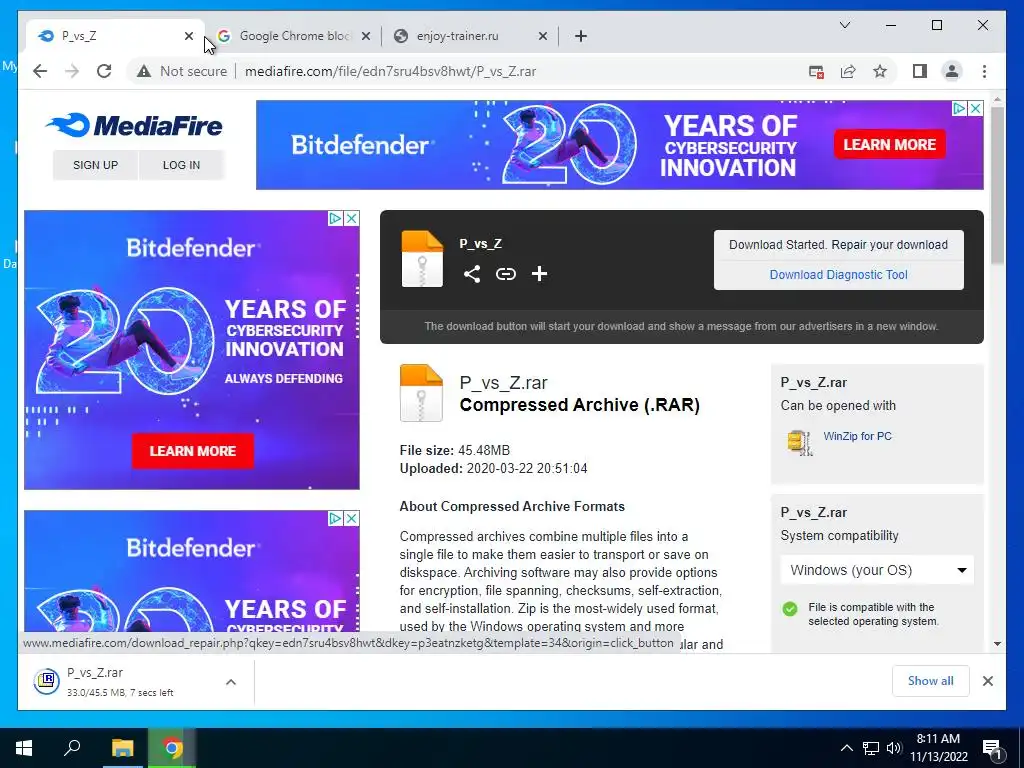Image resolution: width=1024 pixels, height=768 pixels.
Task: Open Windows taskbar search
Action: click(72, 748)
